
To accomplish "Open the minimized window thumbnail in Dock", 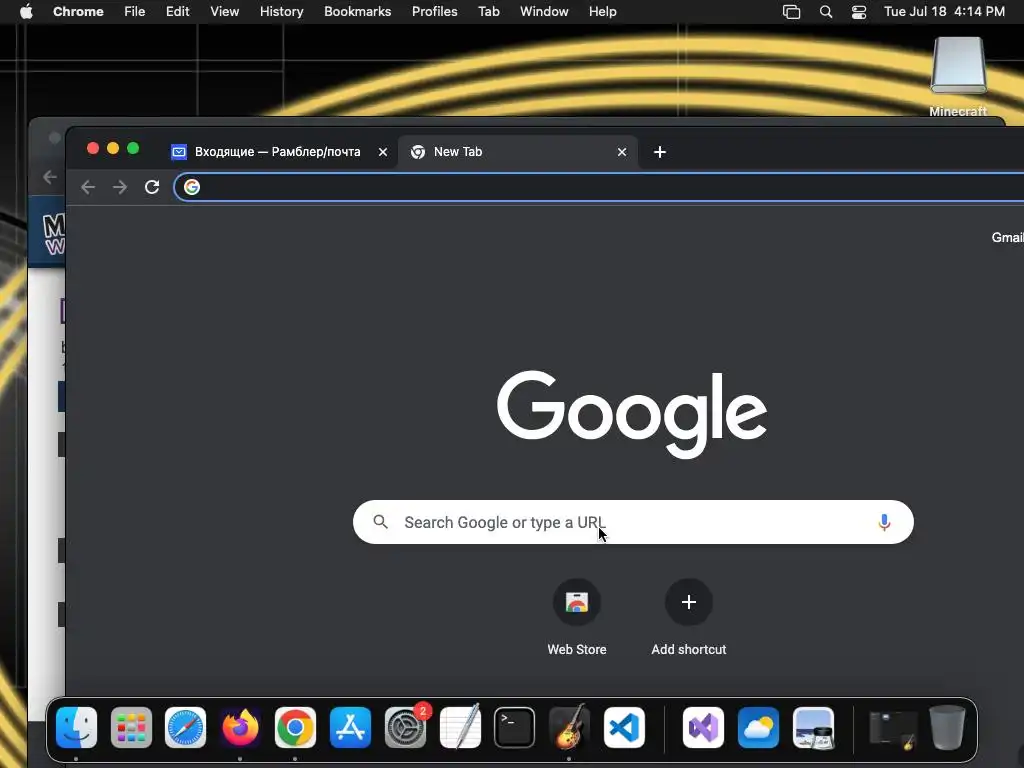I will point(893,729).
